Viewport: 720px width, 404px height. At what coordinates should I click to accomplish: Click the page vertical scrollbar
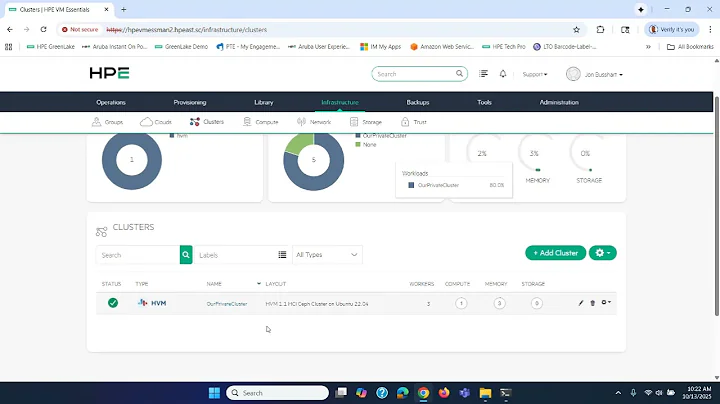(716, 206)
